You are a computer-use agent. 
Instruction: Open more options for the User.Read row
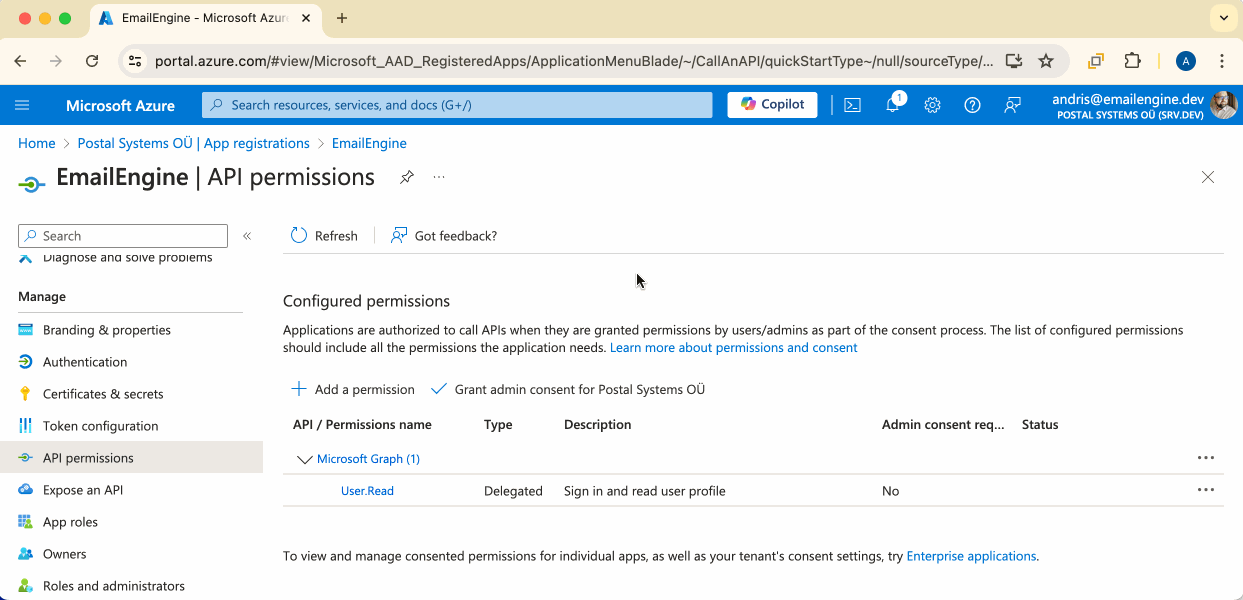click(1205, 490)
